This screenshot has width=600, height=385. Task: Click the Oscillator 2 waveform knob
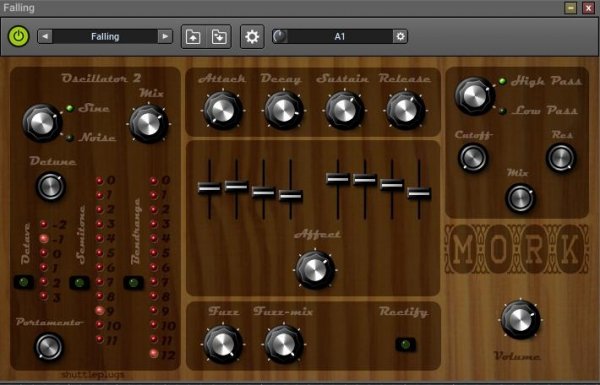tap(42, 123)
